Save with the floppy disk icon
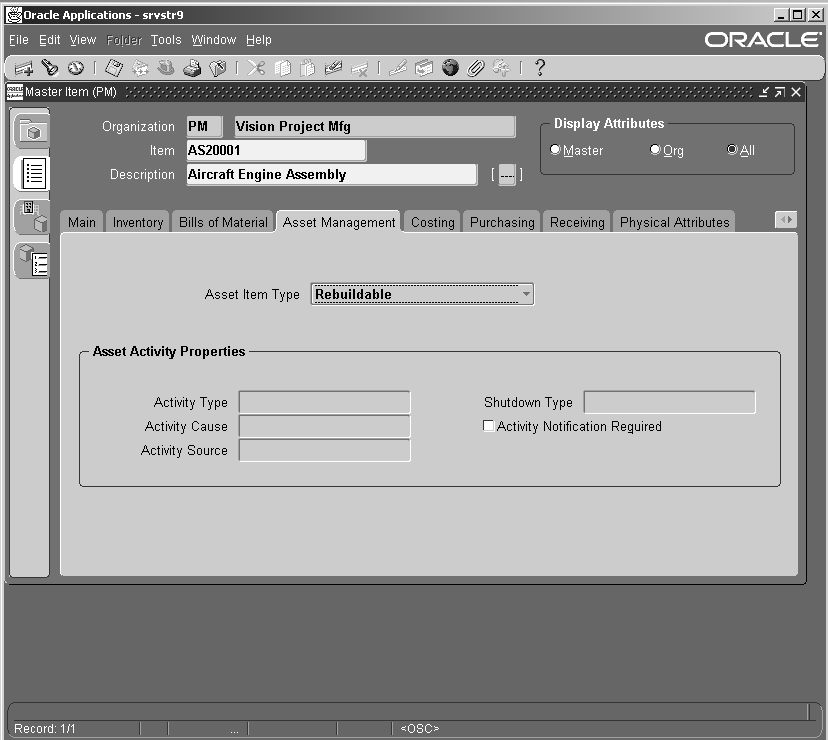828x740 pixels. coord(114,68)
